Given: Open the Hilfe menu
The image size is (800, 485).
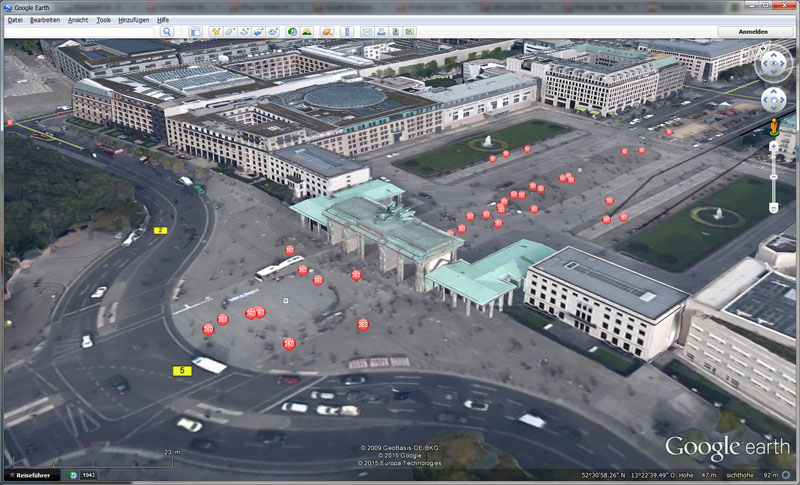Looking at the screenshot, I should coord(163,20).
